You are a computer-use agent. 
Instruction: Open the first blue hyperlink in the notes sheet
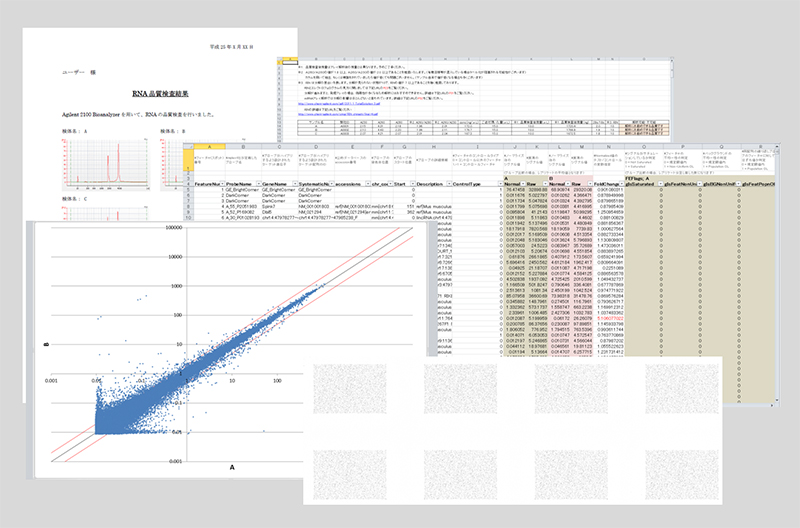pos(339,103)
